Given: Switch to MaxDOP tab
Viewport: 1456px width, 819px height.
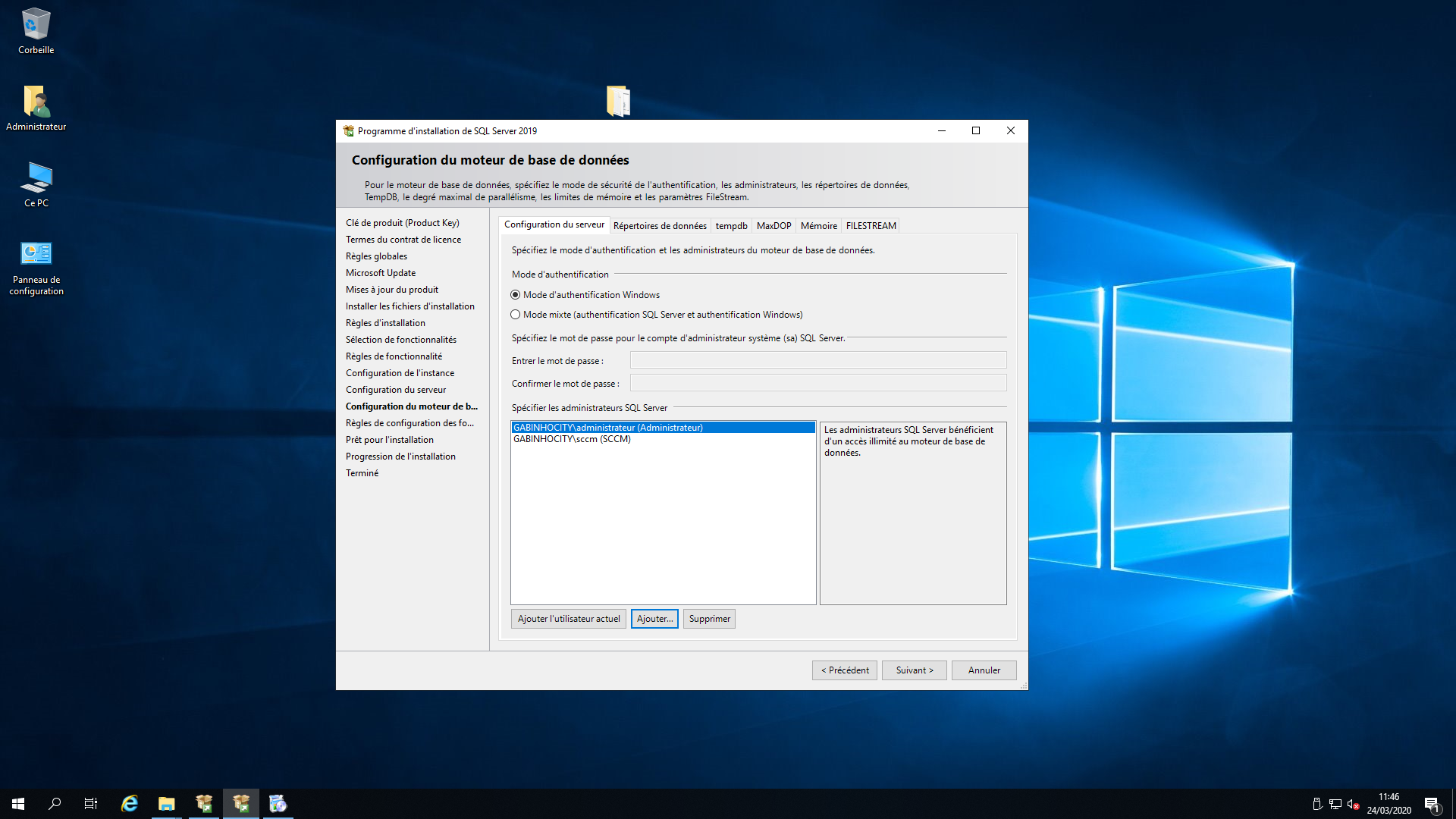Looking at the screenshot, I should 773,226.
